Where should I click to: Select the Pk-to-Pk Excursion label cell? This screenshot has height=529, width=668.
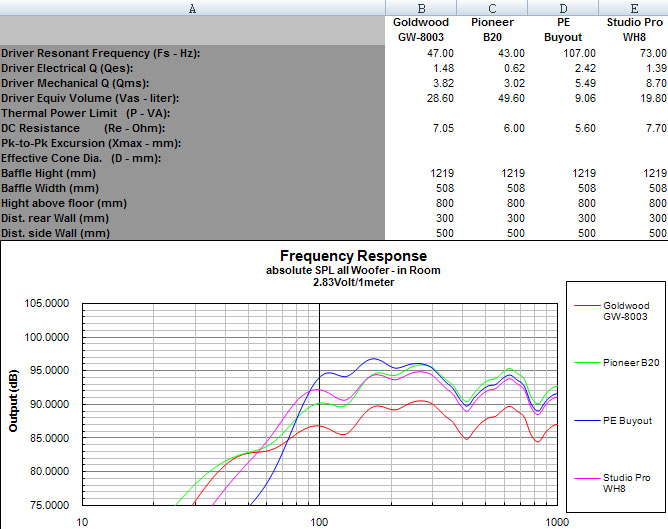click(x=192, y=143)
